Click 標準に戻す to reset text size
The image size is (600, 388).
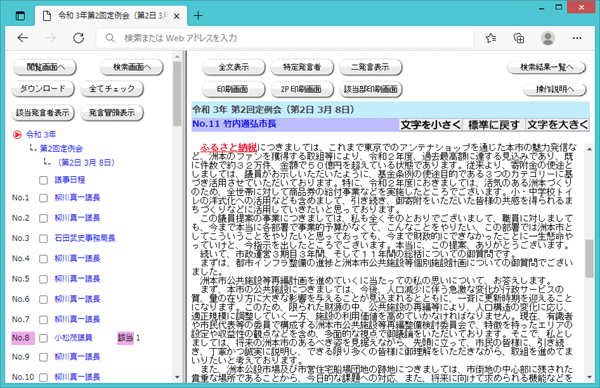pyautogui.click(x=494, y=125)
